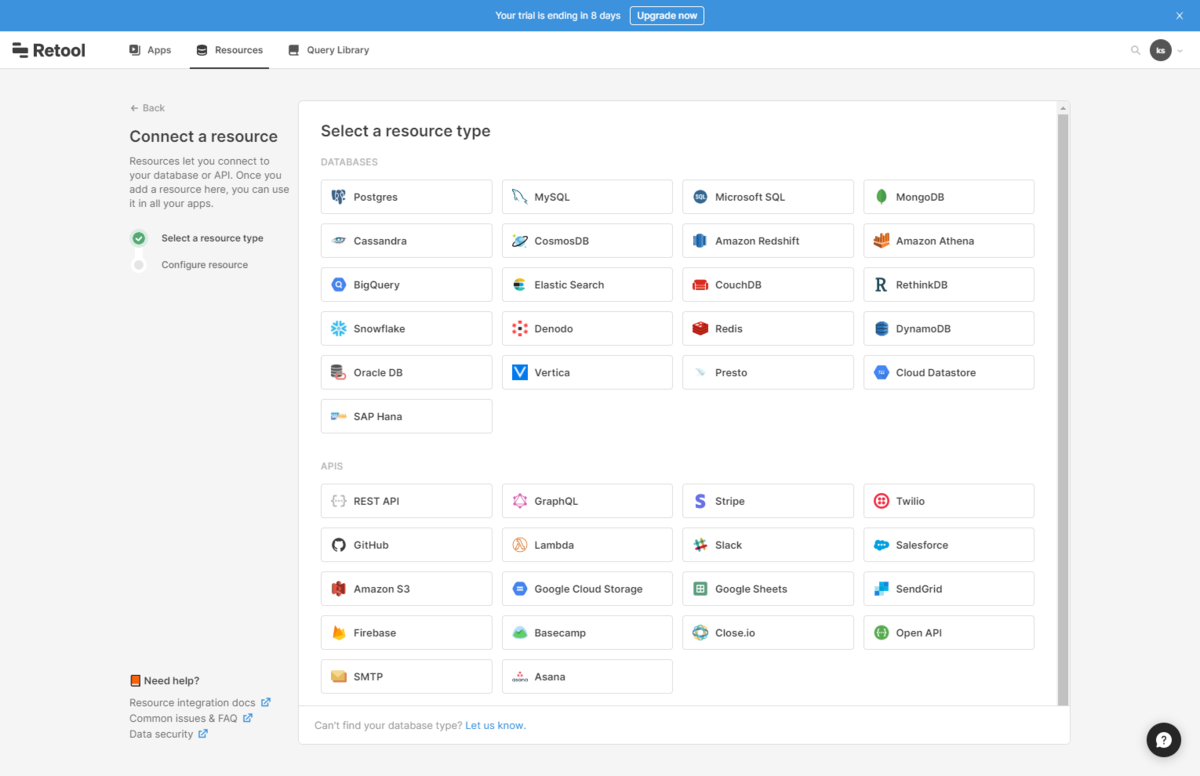Click the Cassandra eye icon
The height and width of the screenshot is (776, 1200).
click(339, 241)
